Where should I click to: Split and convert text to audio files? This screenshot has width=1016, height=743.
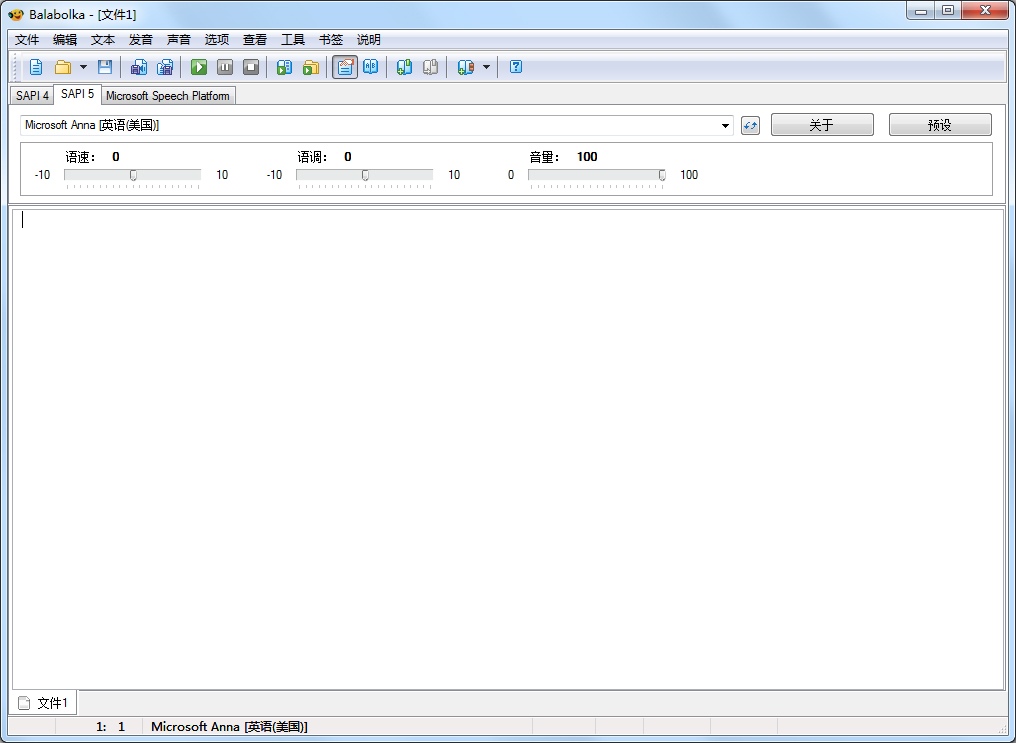coord(165,67)
